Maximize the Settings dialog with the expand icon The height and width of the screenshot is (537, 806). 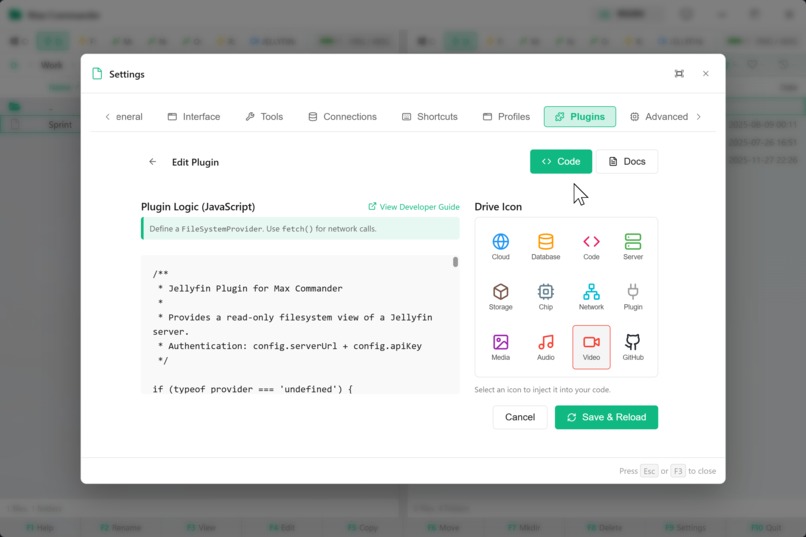tap(679, 74)
